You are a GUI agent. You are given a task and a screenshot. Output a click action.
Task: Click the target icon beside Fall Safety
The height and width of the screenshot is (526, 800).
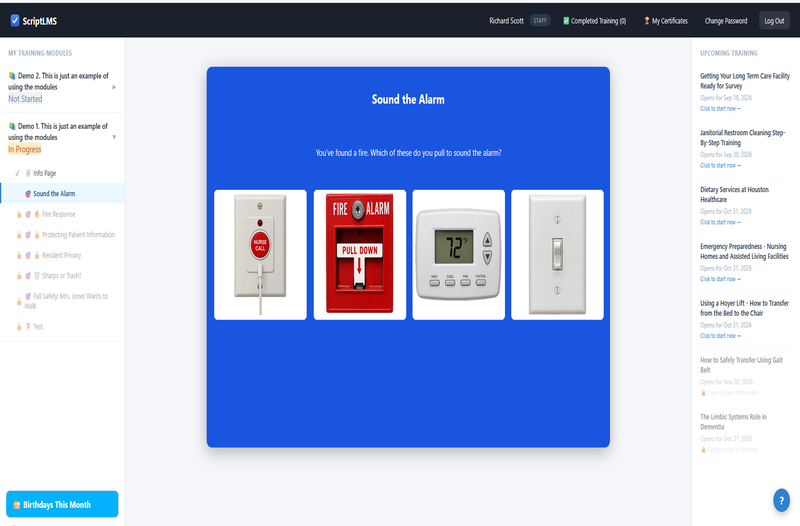(x=28, y=296)
